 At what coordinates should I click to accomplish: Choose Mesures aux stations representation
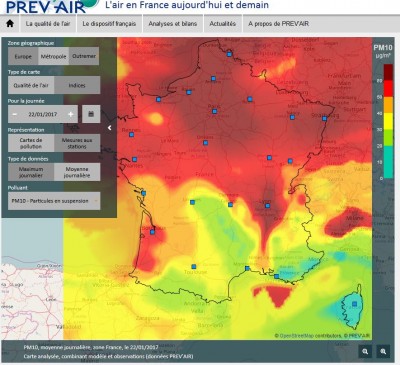pyautogui.click(x=77, y=143)
